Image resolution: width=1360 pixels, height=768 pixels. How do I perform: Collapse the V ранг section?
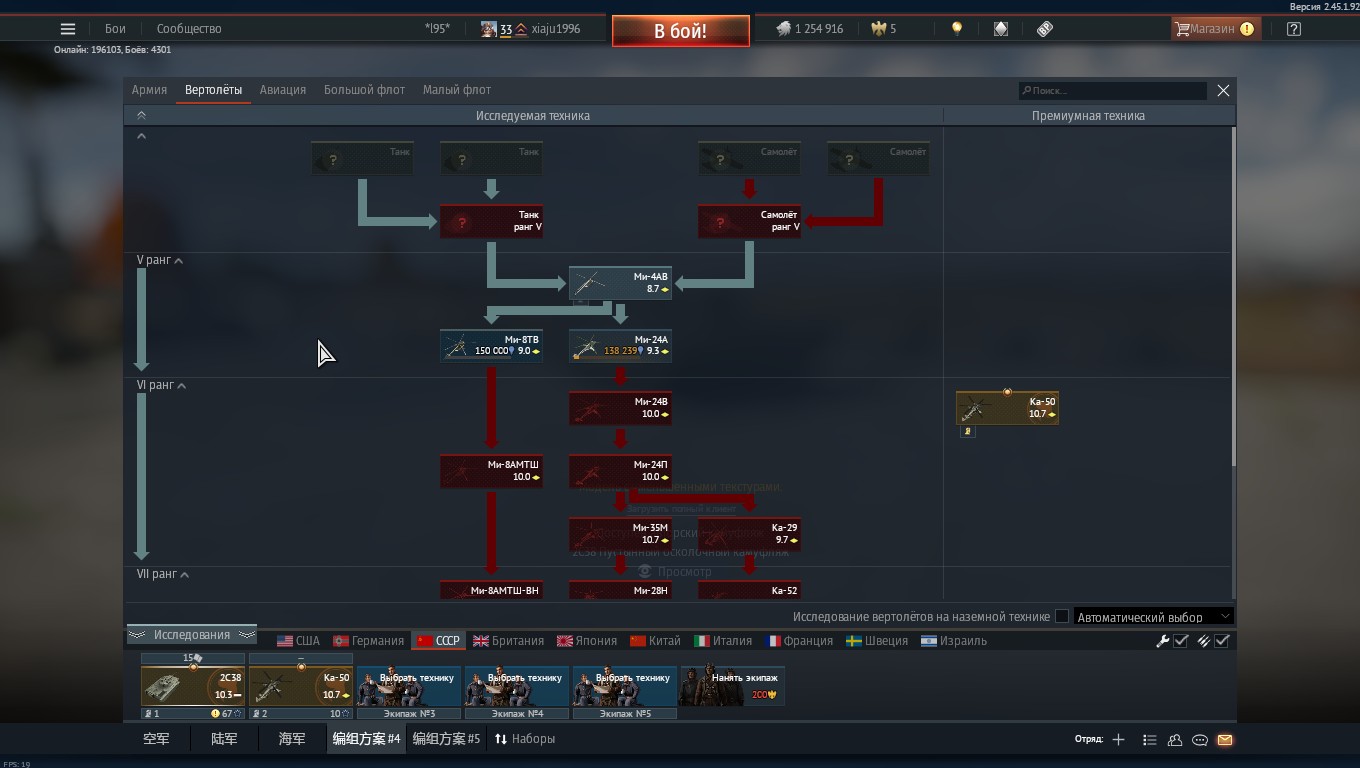point(160,260)
